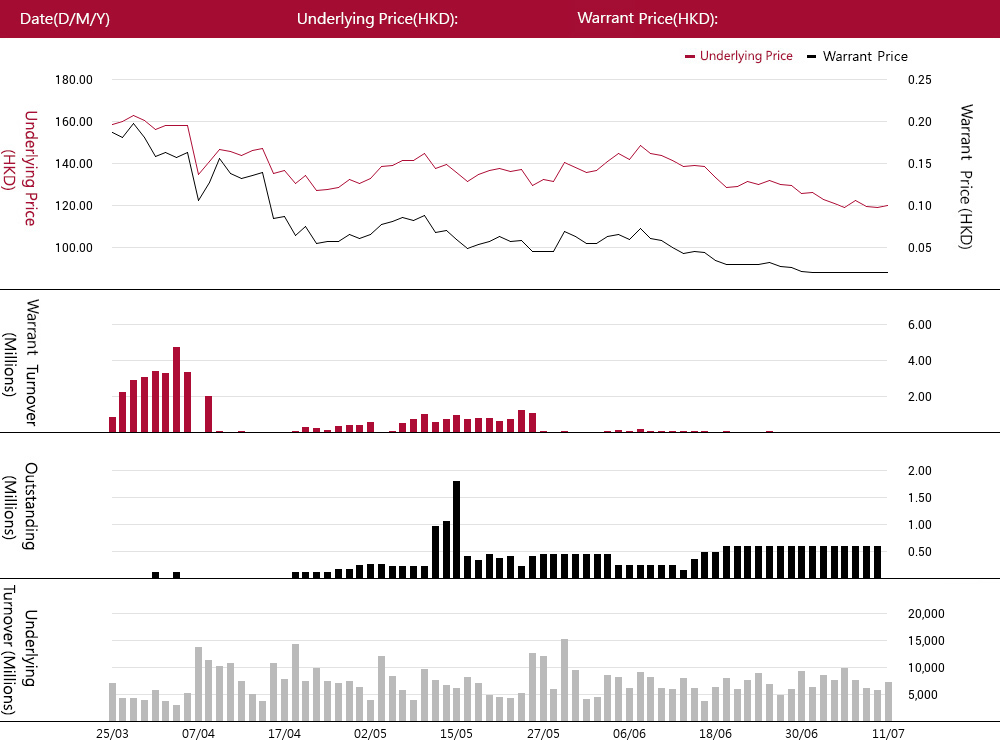
Task: Click the 140.00 underlying price axis value
Action: tap(74, 164)
